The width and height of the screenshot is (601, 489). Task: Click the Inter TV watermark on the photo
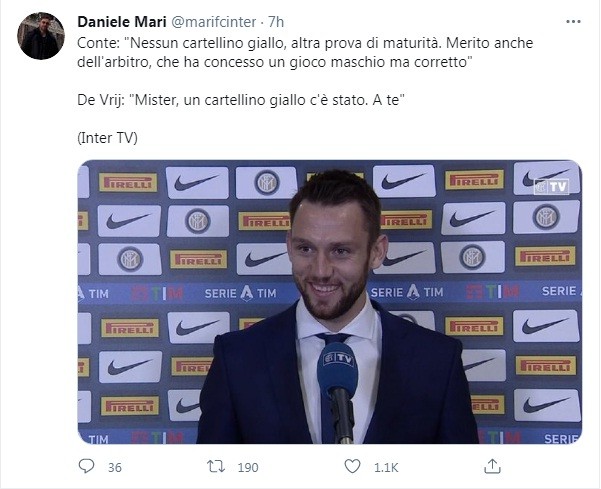[x=550, y=186]
